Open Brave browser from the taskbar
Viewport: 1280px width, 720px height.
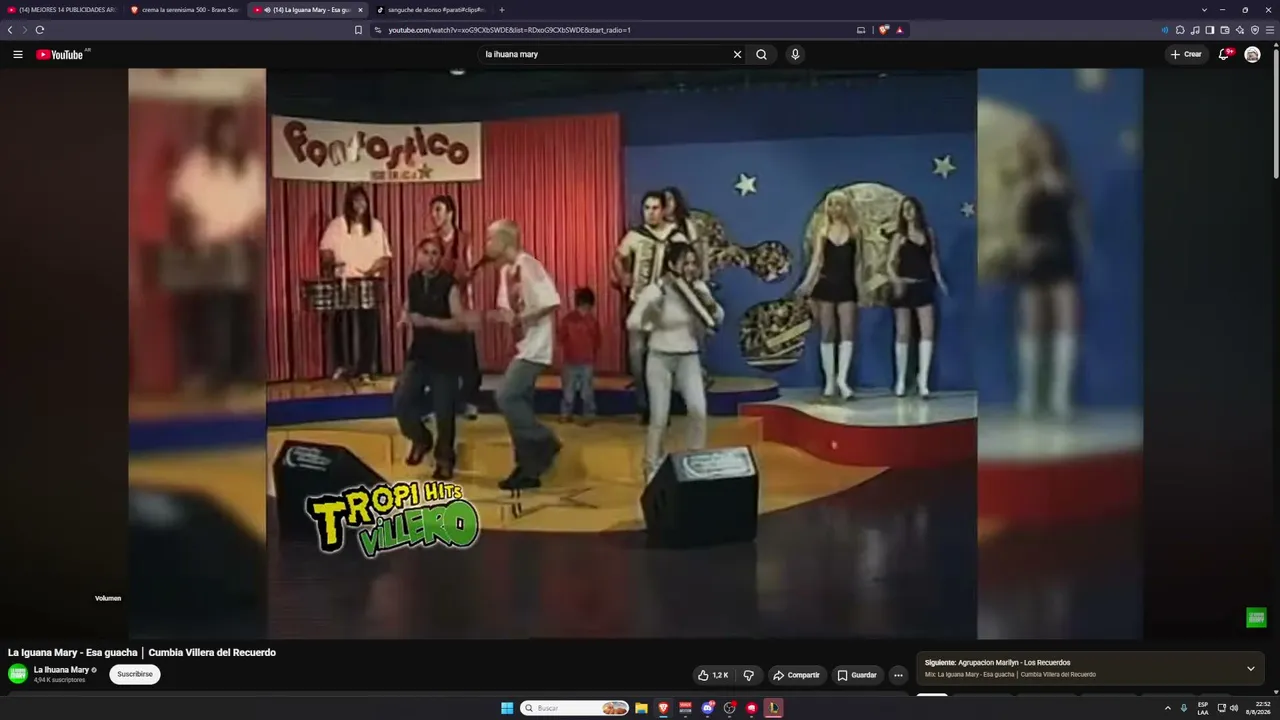[x=663, y=708]
